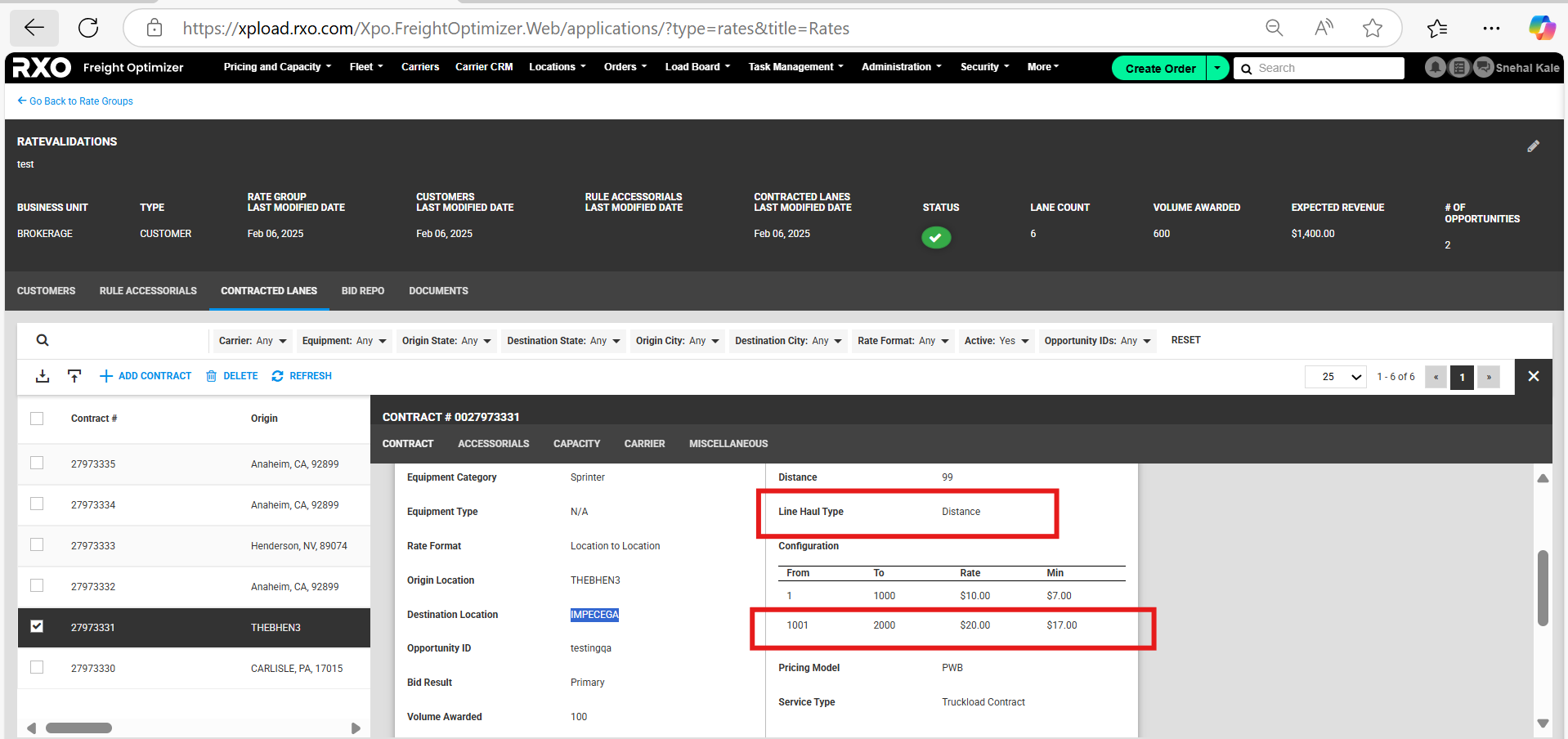Viewport: 1568px width, 739px height.
Task: Open the Equipment filter dropdown
Action: (344, 341)
